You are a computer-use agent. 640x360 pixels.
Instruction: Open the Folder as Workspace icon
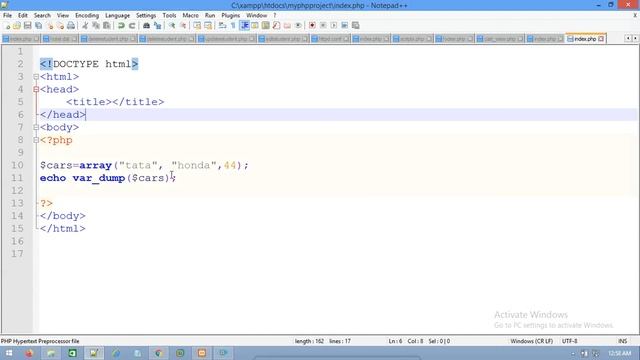287,26
